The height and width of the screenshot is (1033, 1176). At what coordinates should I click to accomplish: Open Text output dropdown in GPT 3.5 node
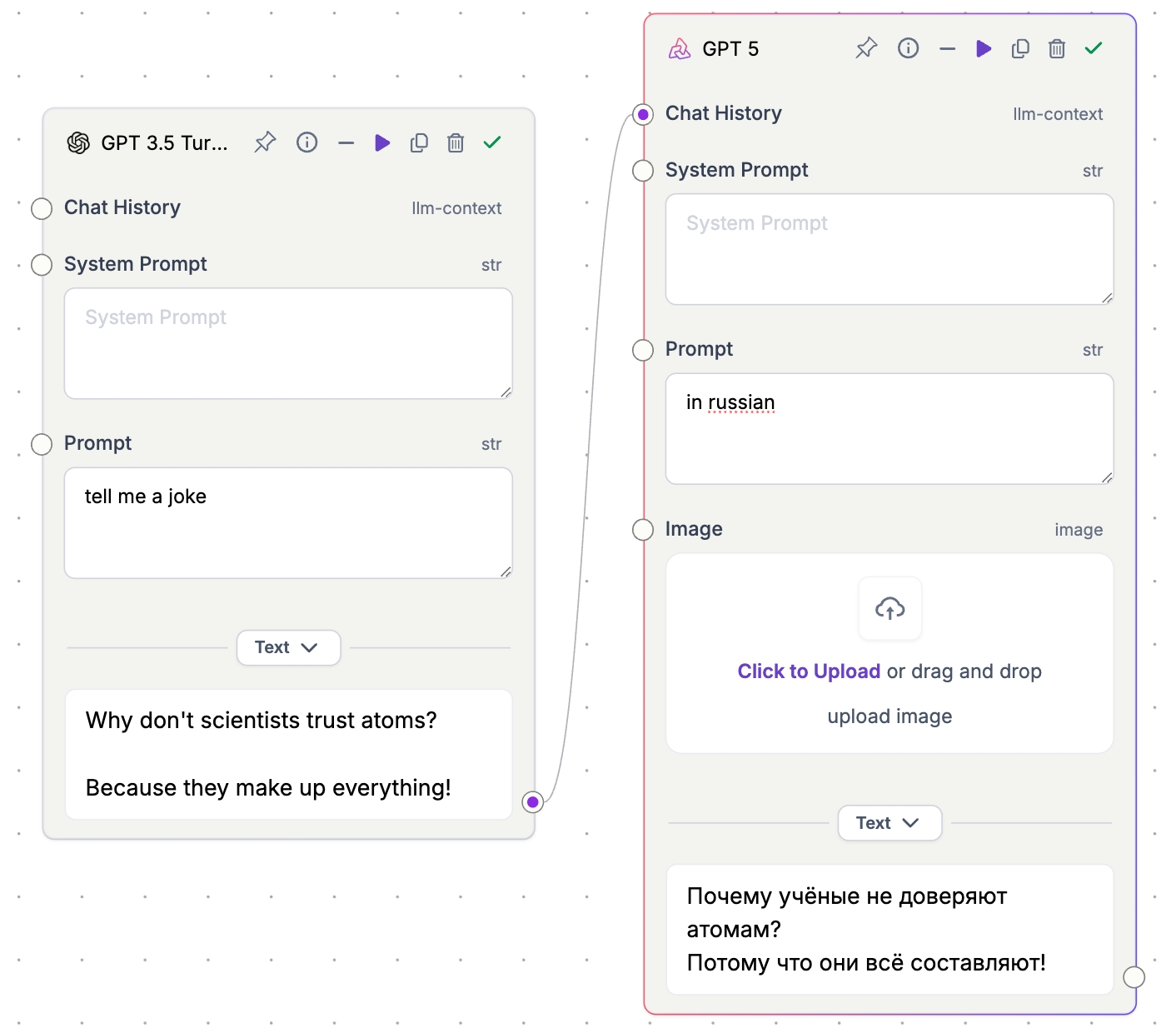coord(288,647)
